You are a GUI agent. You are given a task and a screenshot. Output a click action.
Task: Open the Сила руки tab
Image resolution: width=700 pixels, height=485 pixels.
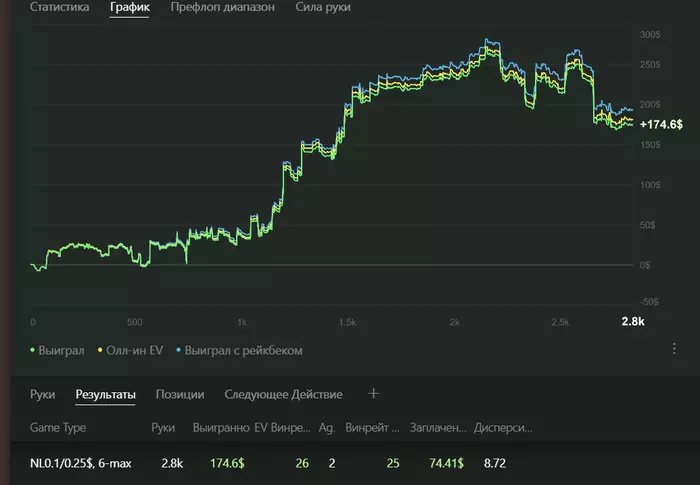point(323,7)
